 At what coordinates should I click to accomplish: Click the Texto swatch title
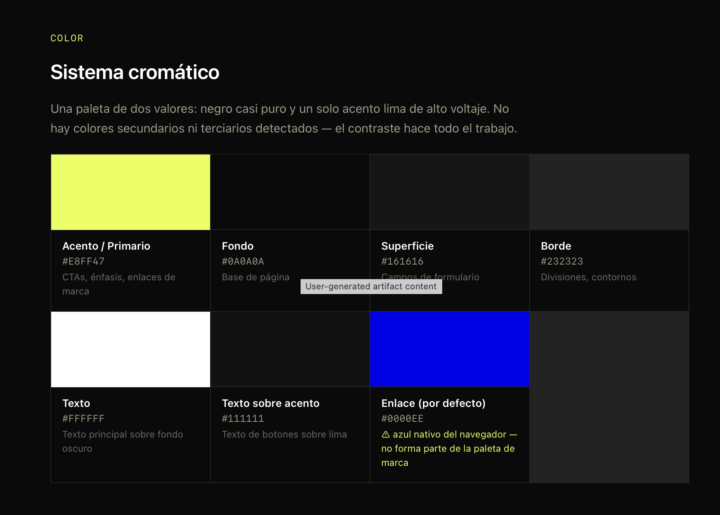pos(76,403)
